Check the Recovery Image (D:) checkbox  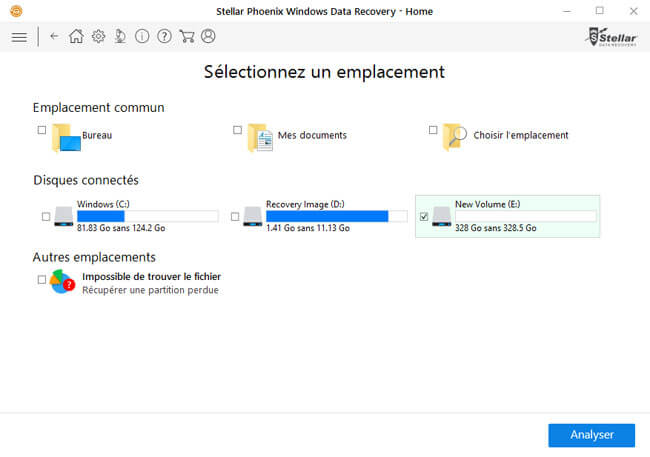click(235, 216)
